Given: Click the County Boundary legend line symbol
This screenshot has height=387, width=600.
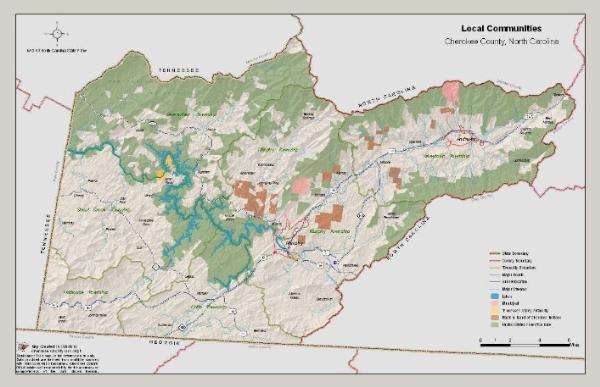Looking at the screenshot, I should (x=495, y=261).
